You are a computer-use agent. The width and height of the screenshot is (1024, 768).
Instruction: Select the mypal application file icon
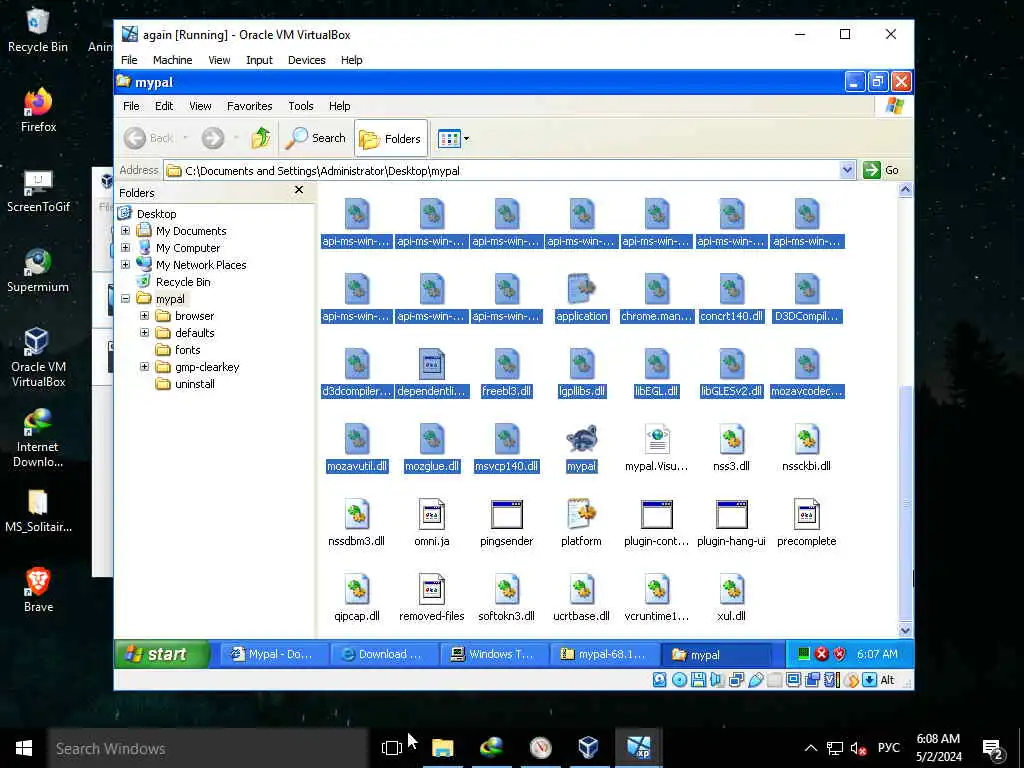581,439
